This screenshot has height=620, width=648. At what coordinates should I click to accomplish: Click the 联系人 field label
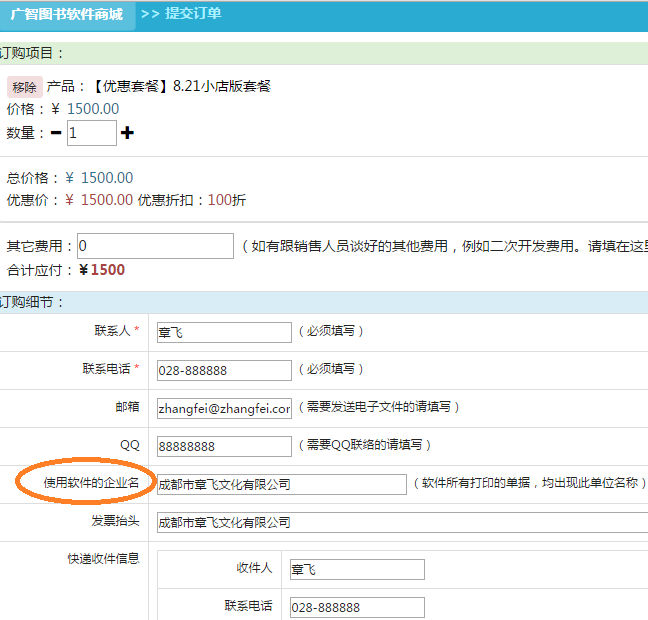pos(112,331)
